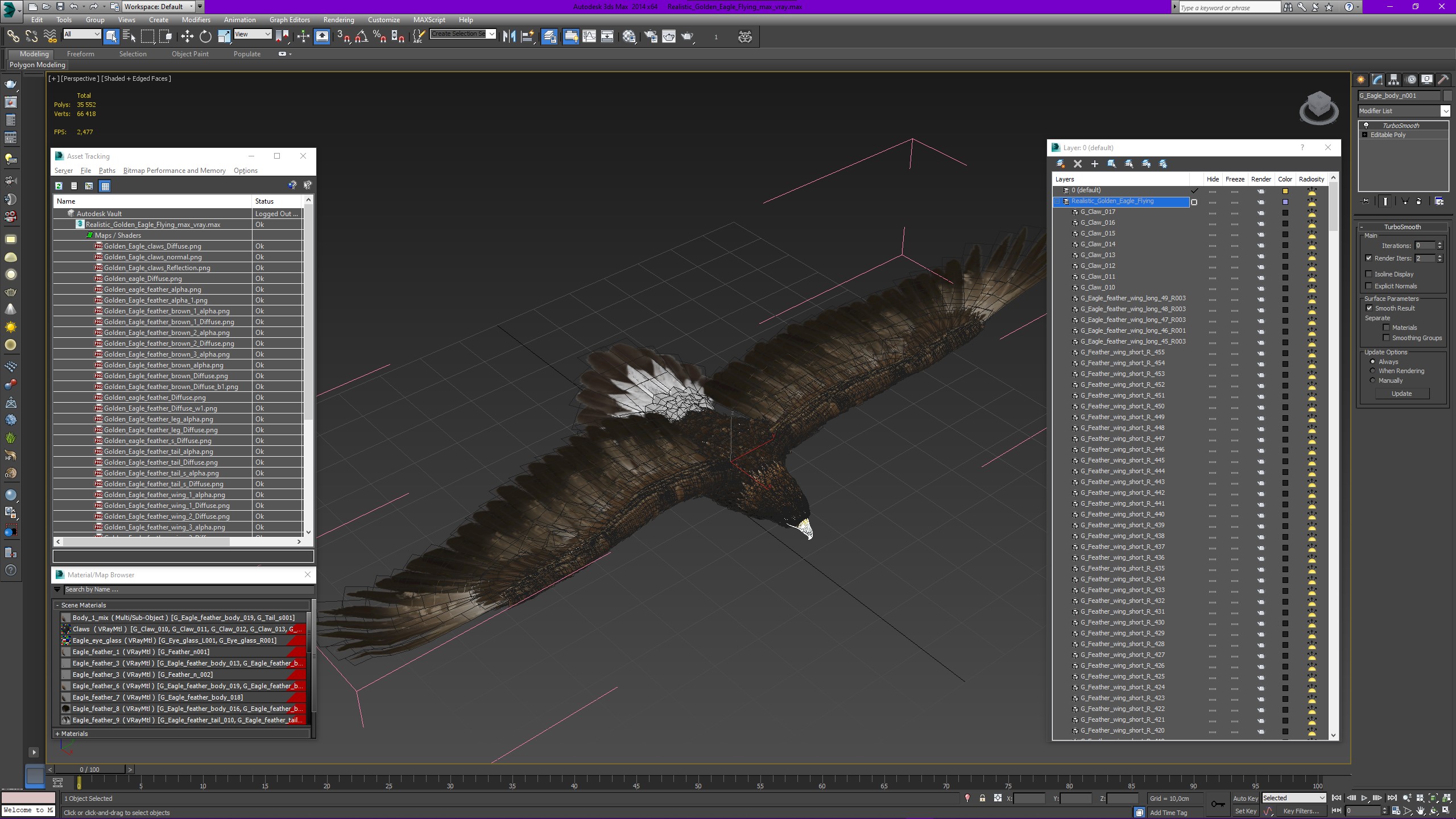Open Curve Editor from toolbar
Image resolution: width=1456 pixels, height=819 pixels.
pos(589,36)
